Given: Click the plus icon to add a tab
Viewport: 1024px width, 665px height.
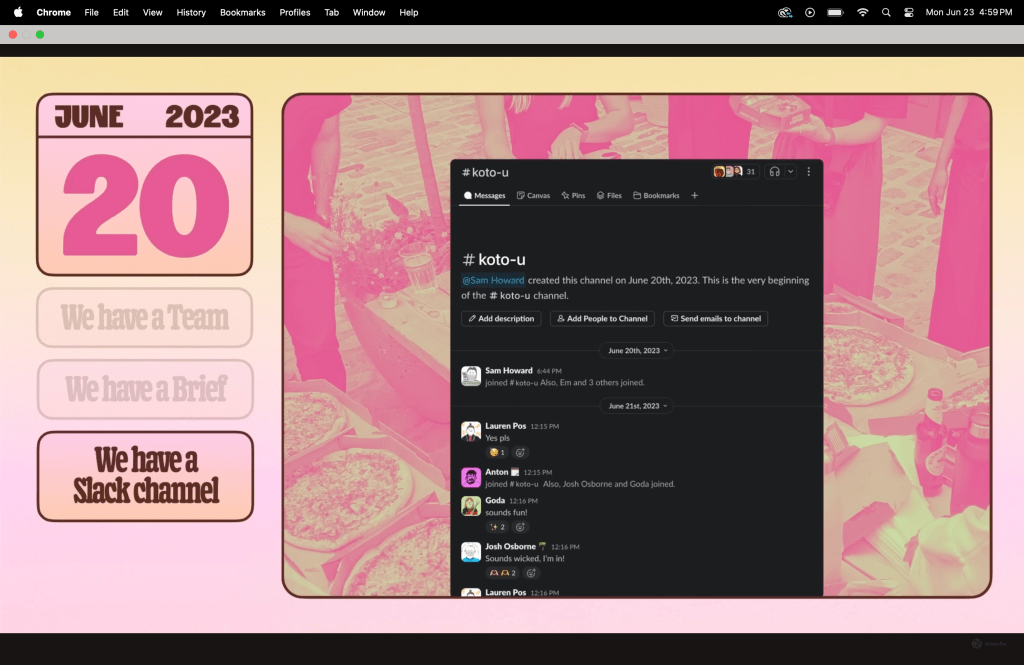Looking at the screenshot, I should (x=694, y=196).
